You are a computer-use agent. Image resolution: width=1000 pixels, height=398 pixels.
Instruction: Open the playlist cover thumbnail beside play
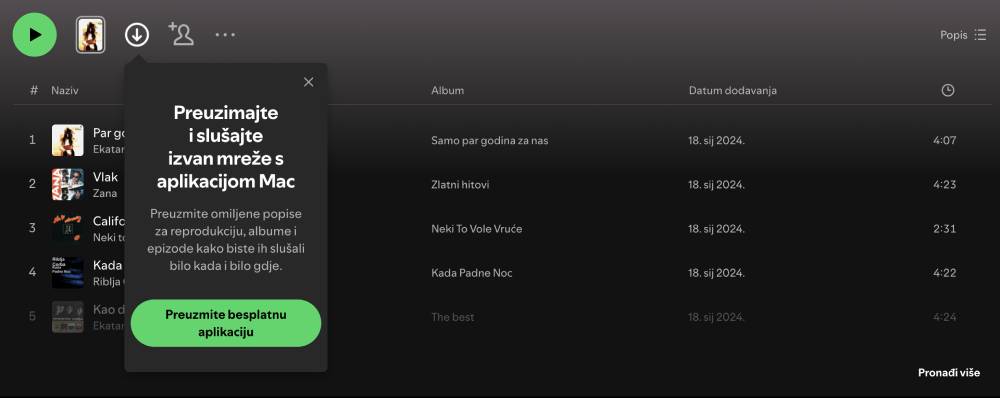(x=91, y=34)
